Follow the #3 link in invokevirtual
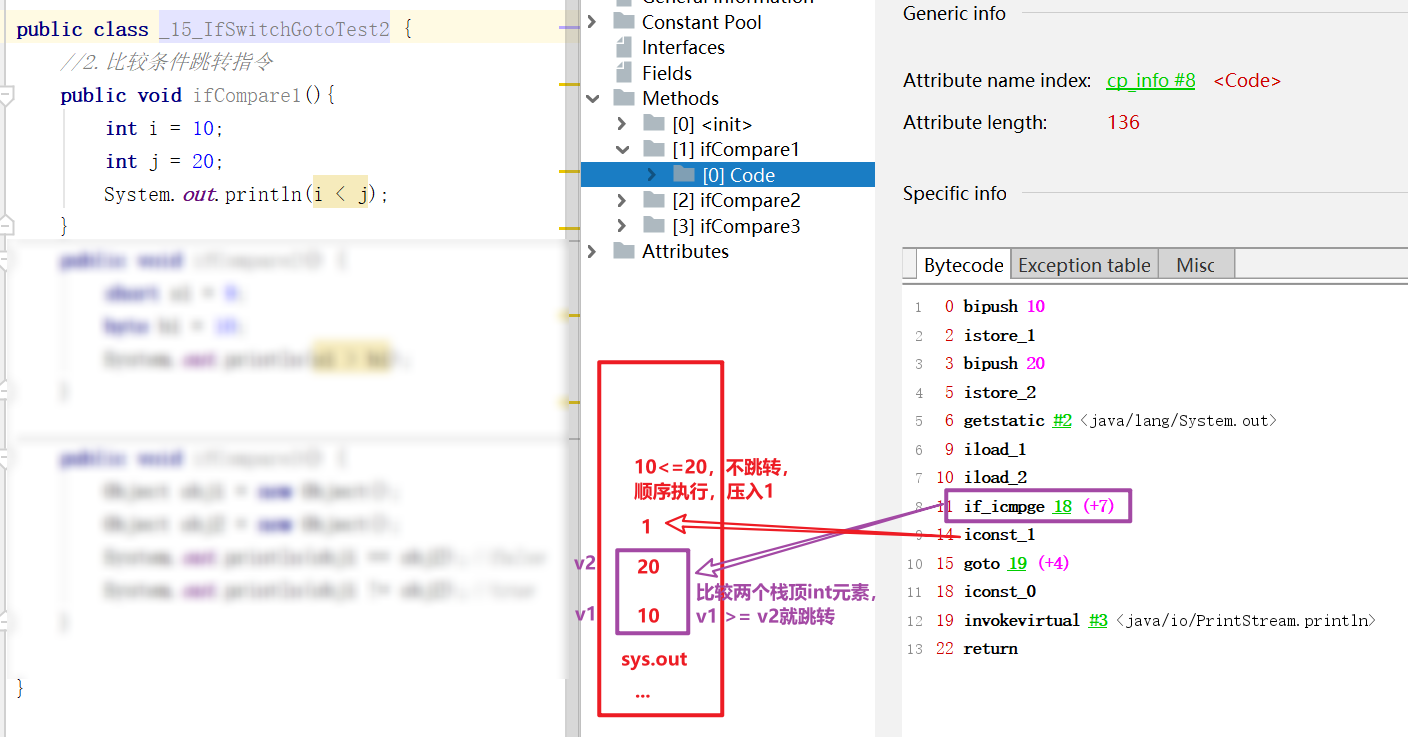The height and width of the screenshot is (737, 1408). [1098, 620]
